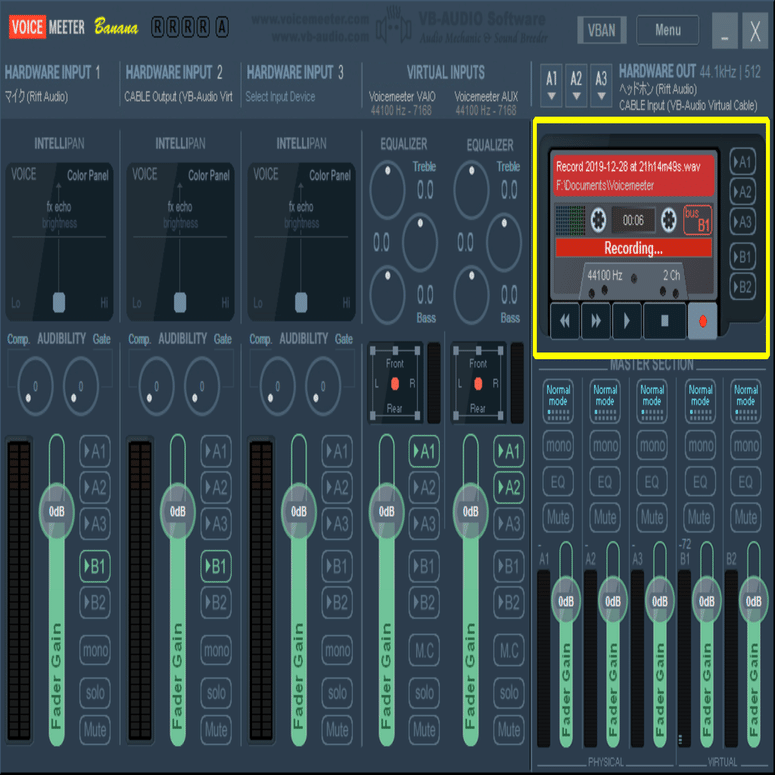Click the B2 master bus fader knob
Image resolution: width=775 pixels, height=775 pixels.
tap(753, 601)
